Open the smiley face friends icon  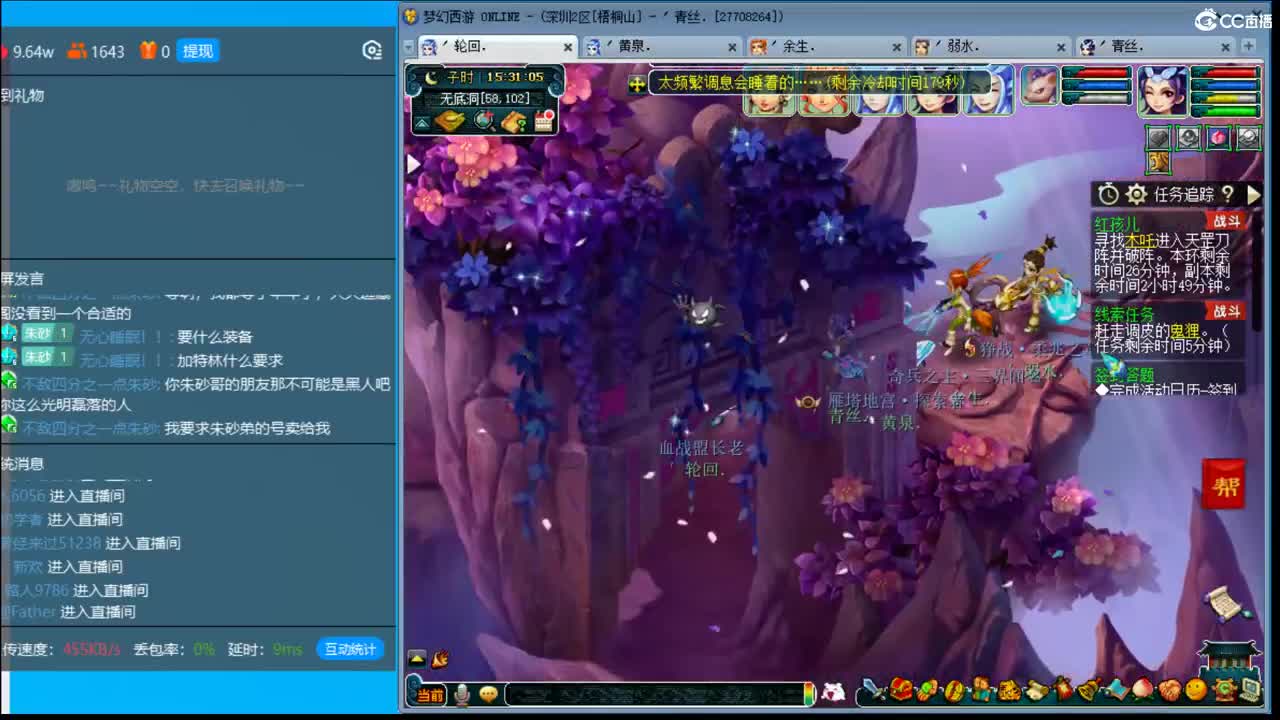pyautogui.click(x=1196, y=690)
